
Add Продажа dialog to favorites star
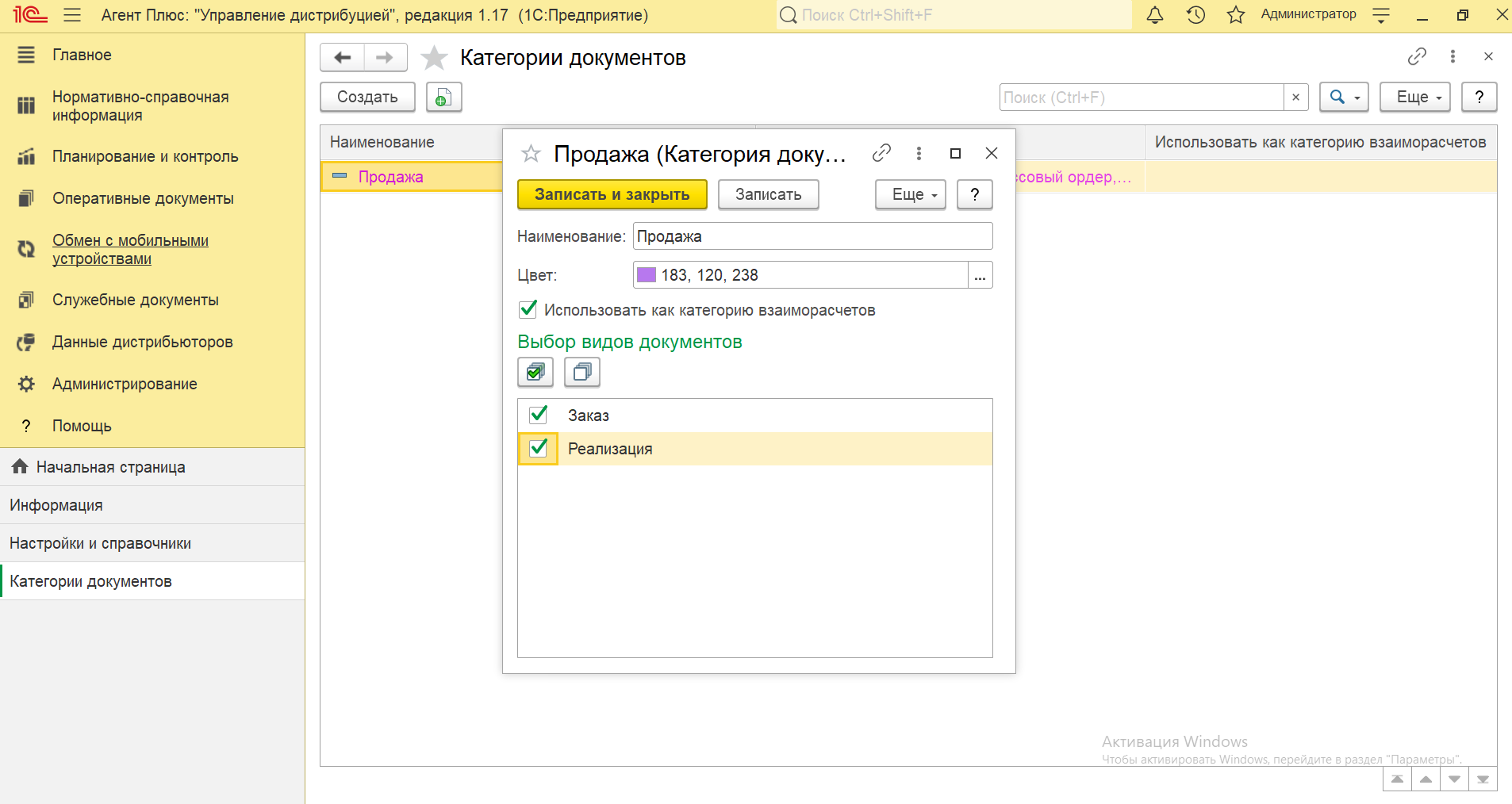pos(531,154)
